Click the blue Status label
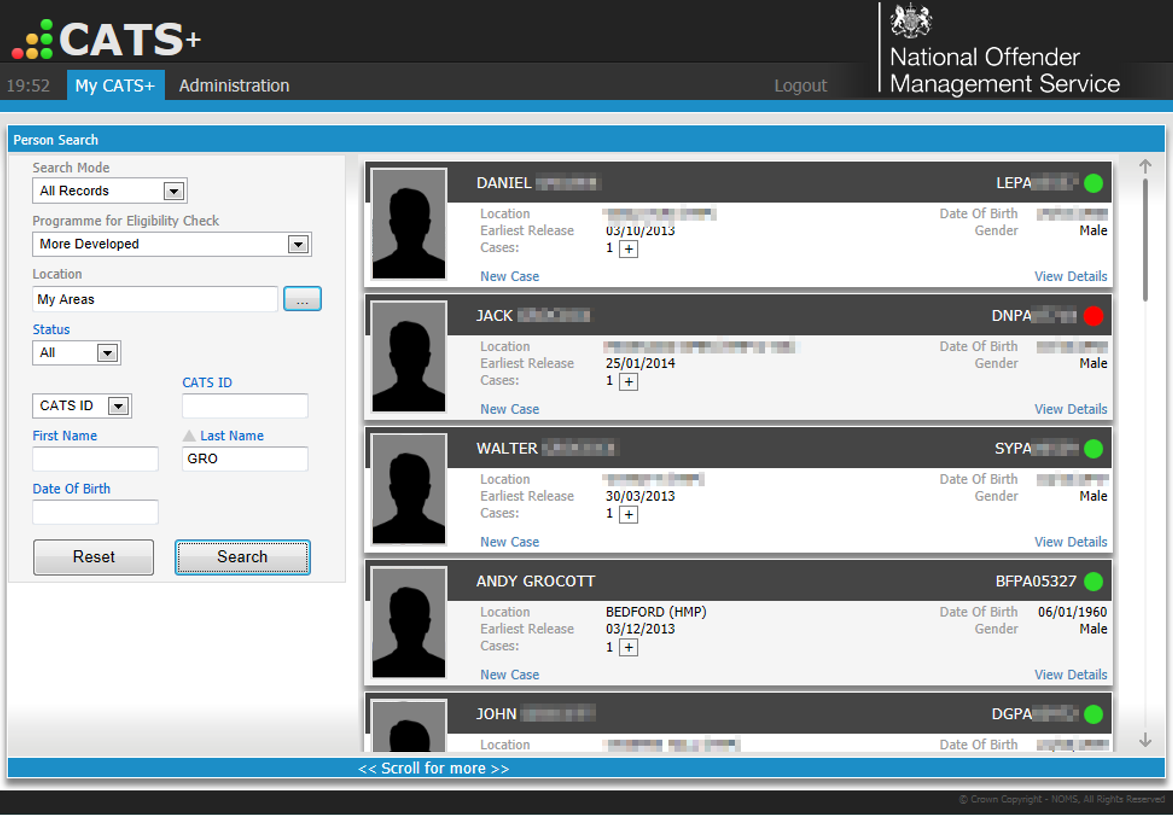This screenshot has height=815, width=1173. tap(51, 329)
